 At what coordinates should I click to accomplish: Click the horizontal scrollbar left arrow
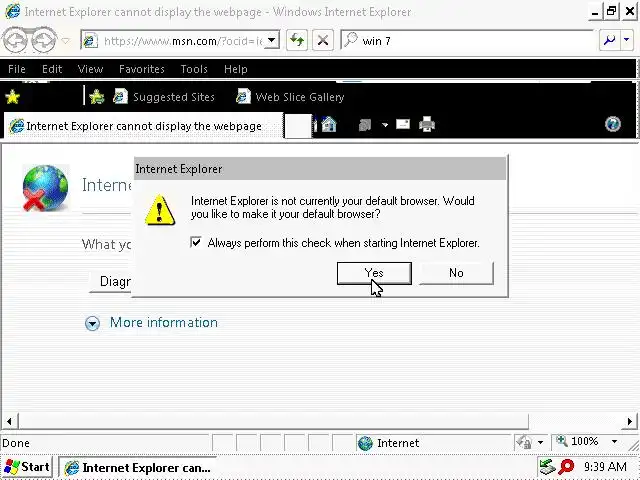click(9, 421)
